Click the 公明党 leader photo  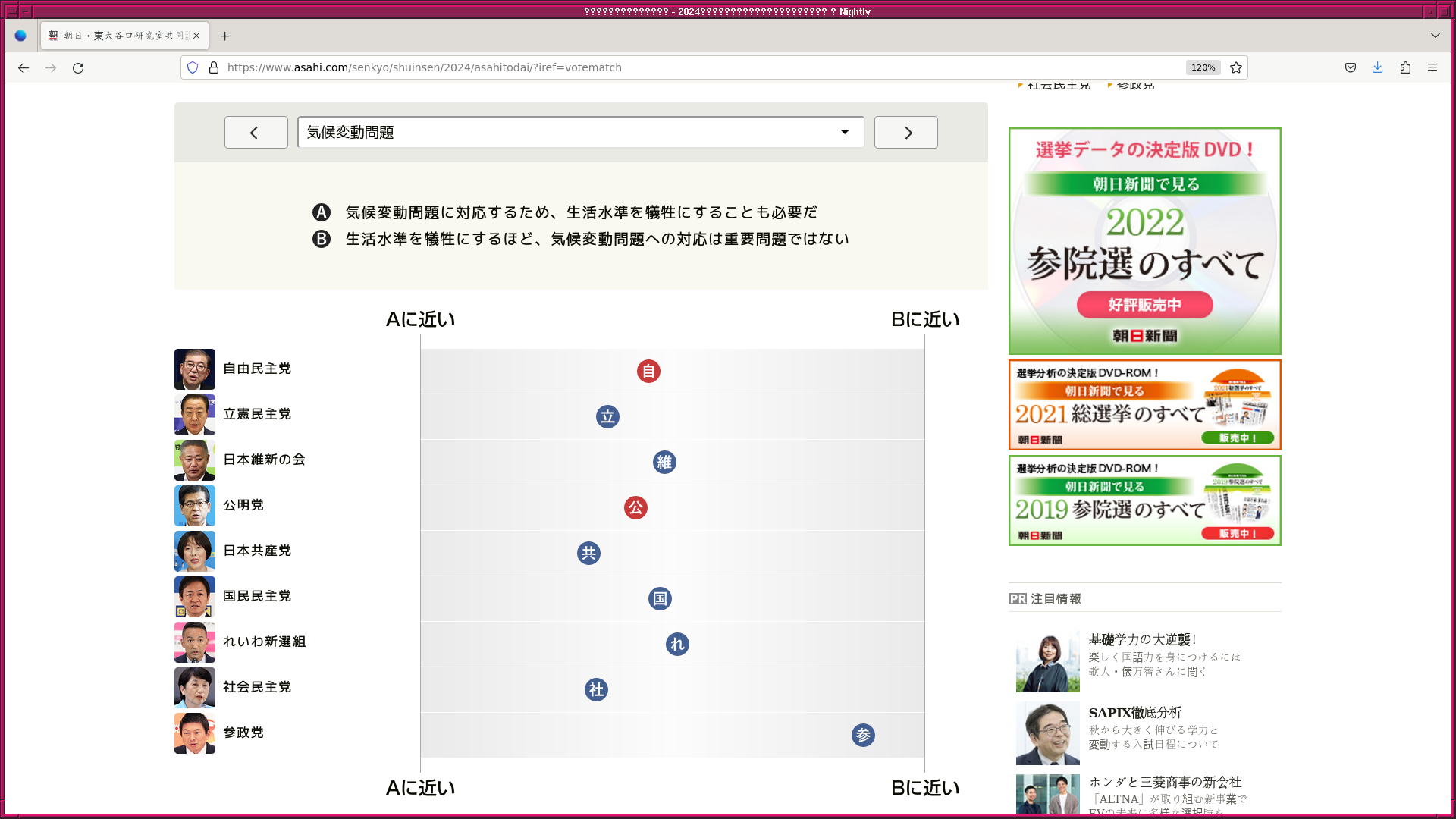point(195,506)
